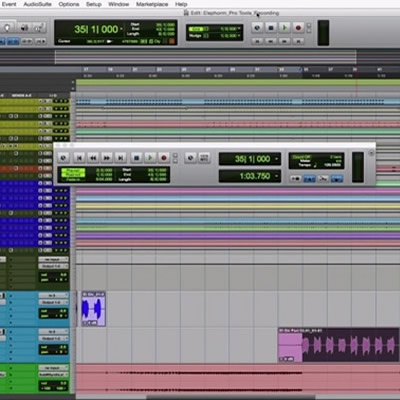Select the Grabber hand tool
Screen dimensions: 400x400
coord(8,28)
